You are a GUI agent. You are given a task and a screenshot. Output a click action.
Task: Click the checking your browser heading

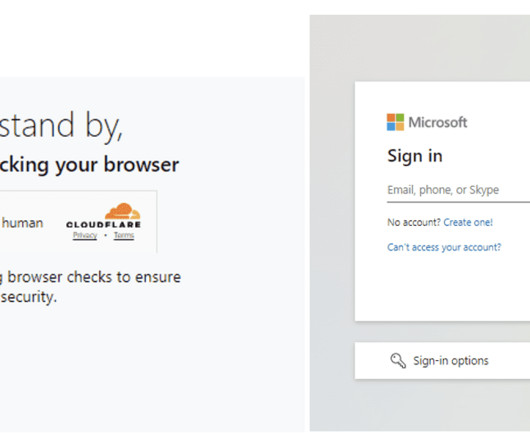(x=89, y=165)
